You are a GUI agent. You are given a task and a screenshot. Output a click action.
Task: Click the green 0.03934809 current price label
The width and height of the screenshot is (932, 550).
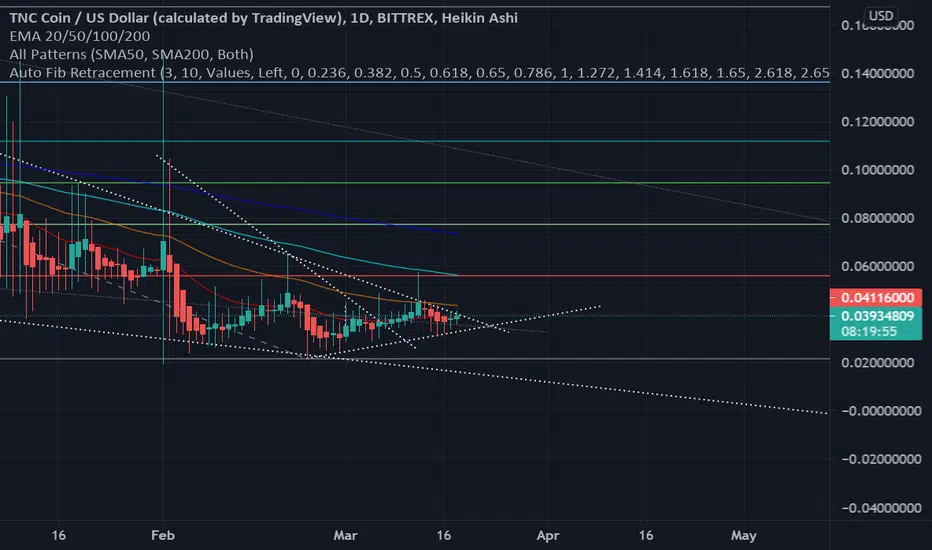[x=876, y=316]
